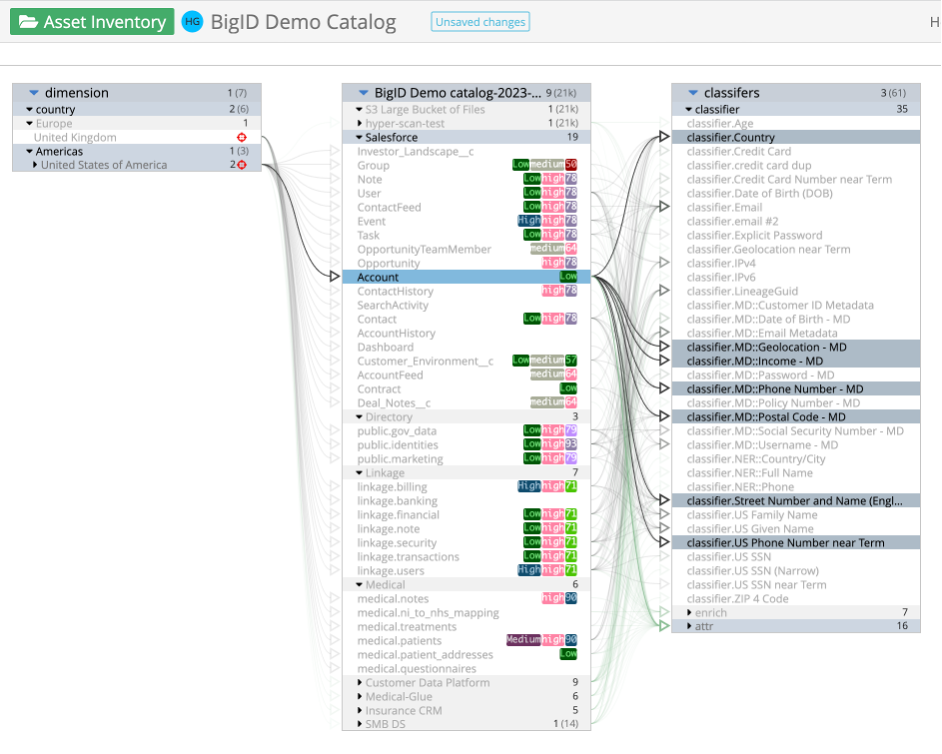Image resolution: width=942 pixels, height=754 pixels.
Task: Click link arrow beside classifier.Street Number and Name
Action: click(664, 500)
